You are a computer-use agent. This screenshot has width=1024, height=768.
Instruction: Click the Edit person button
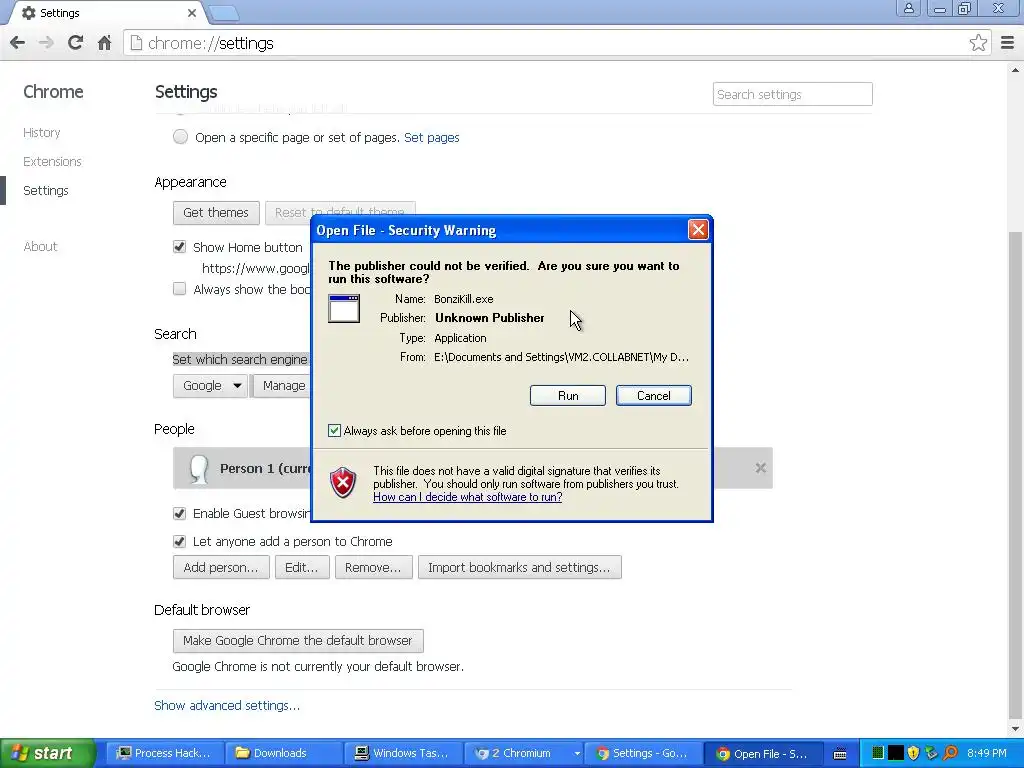302,568
